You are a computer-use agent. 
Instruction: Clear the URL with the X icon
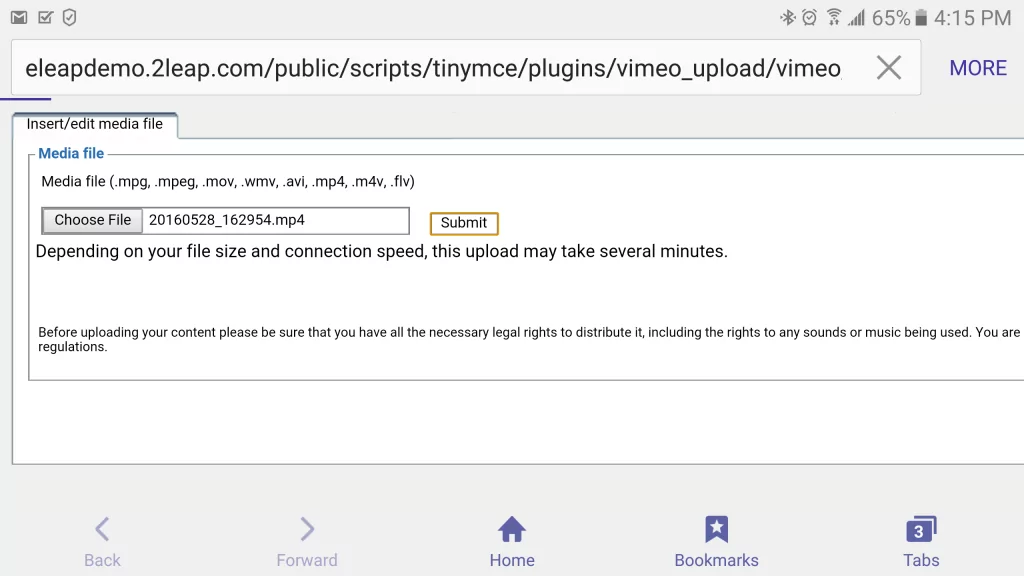(x=888, y=67)
